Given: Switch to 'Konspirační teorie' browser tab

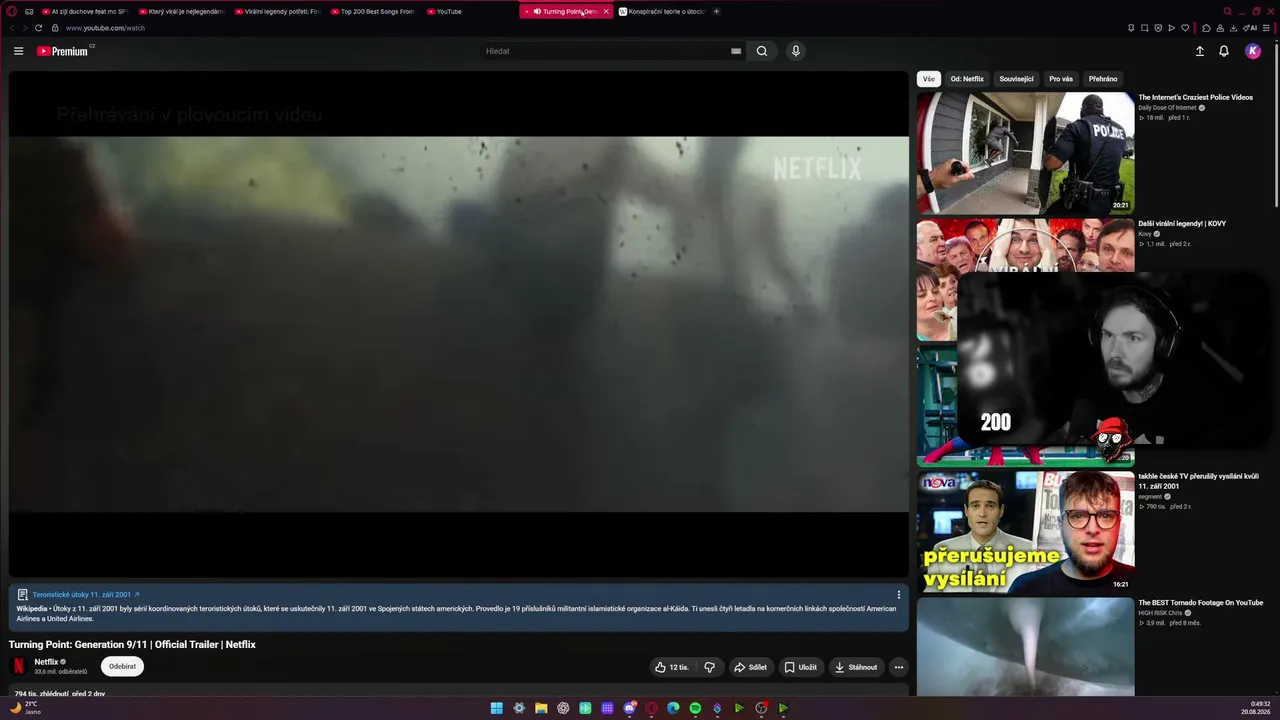Looking at the screenshot, I should (662, 11).
